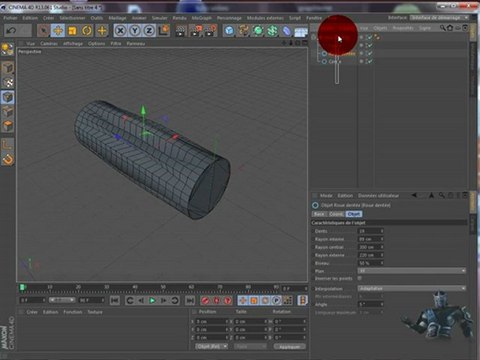Open the Fichier menu
Image resolution: width=480 pixels, height=360 pixels.
10,18
